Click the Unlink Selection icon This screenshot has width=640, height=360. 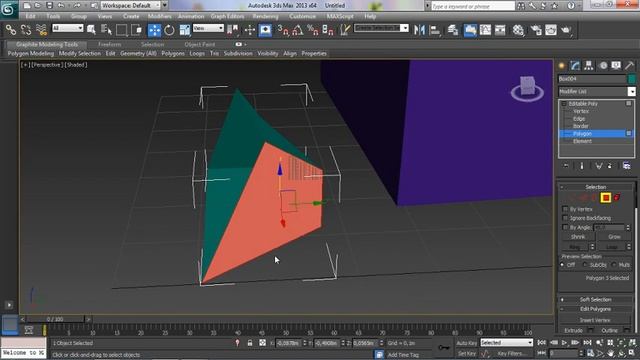[26, 30]
